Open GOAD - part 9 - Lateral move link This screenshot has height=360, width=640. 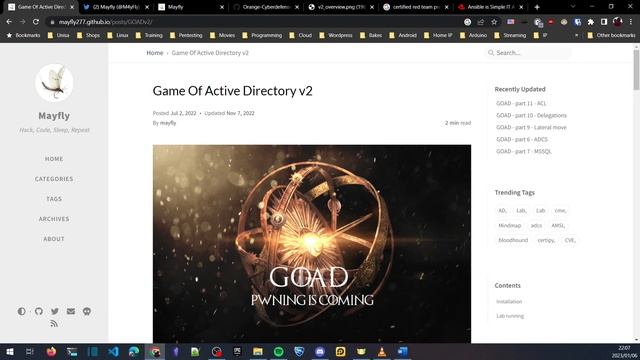[531, 127]
